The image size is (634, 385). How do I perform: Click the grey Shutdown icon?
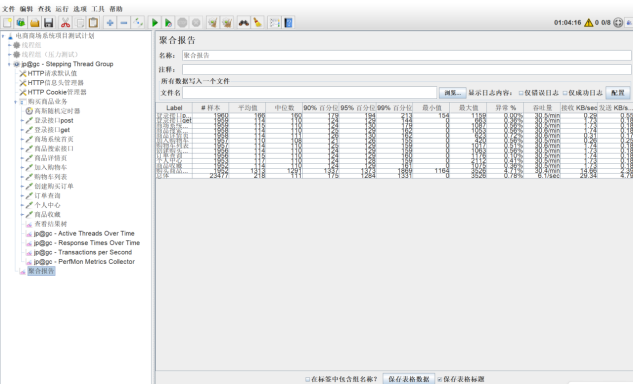click(x=196, y=23)
